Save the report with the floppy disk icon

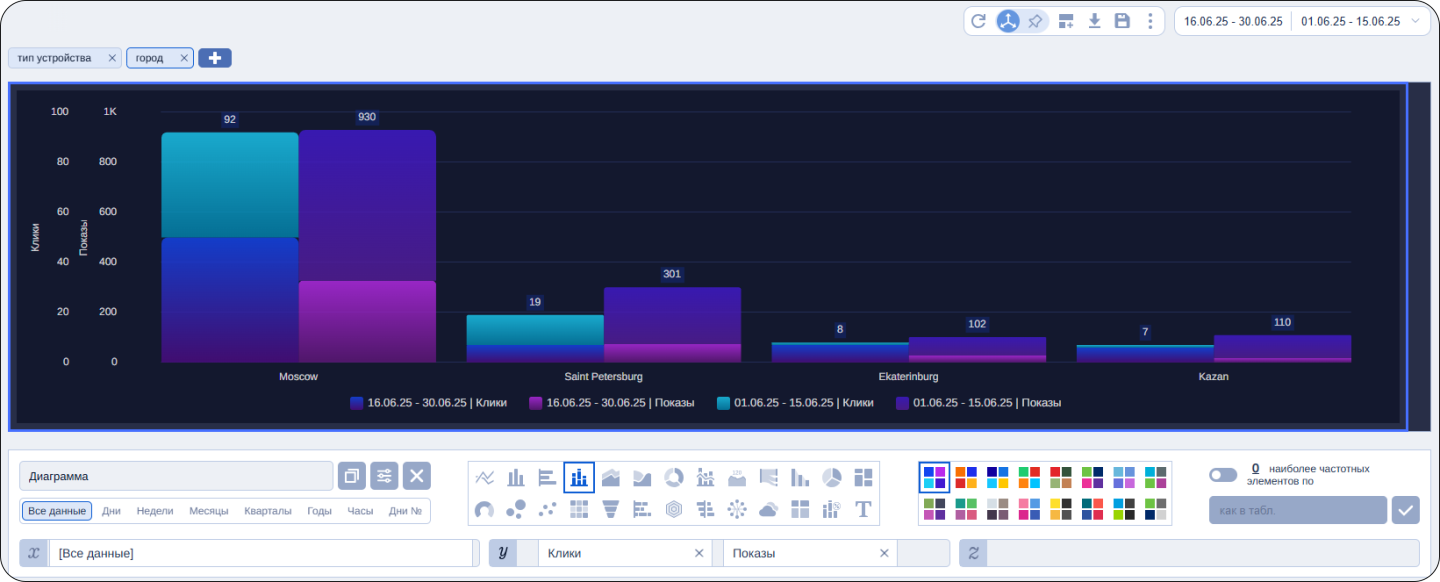[x=1122, y=21]
